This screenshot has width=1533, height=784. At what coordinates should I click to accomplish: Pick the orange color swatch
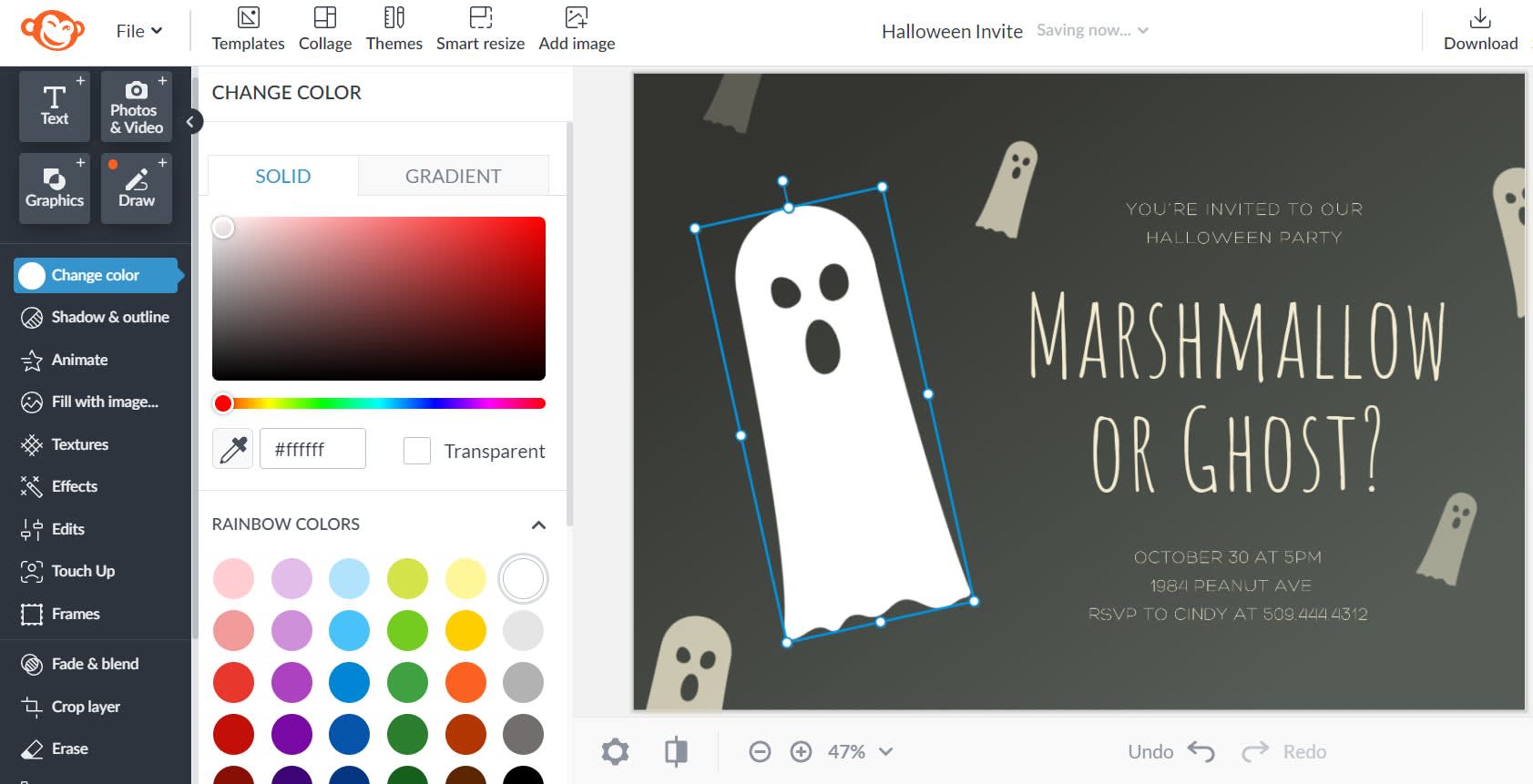coord(465,683)
